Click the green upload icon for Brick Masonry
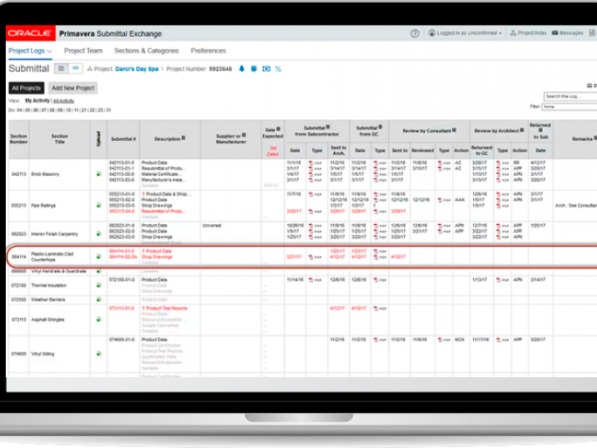This screenshot has width=597, height=448. (x=99, y=174)
